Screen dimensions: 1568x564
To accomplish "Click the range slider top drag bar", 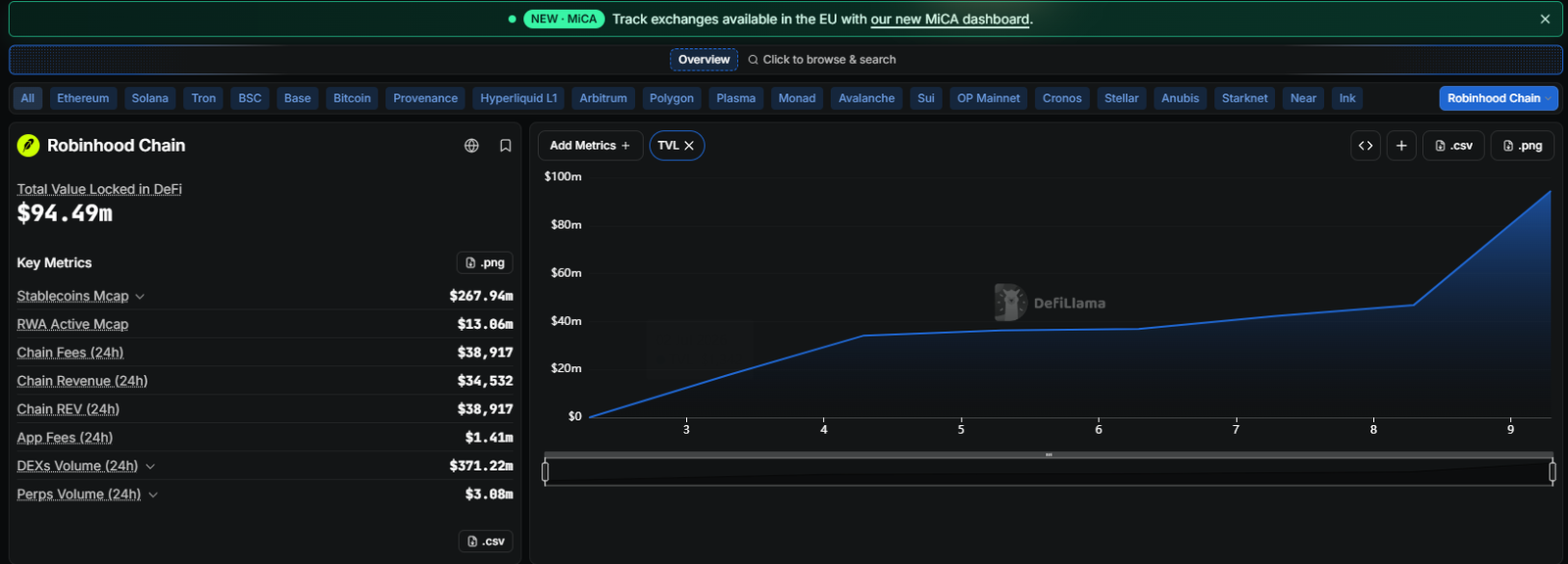I will [1049, 454].
